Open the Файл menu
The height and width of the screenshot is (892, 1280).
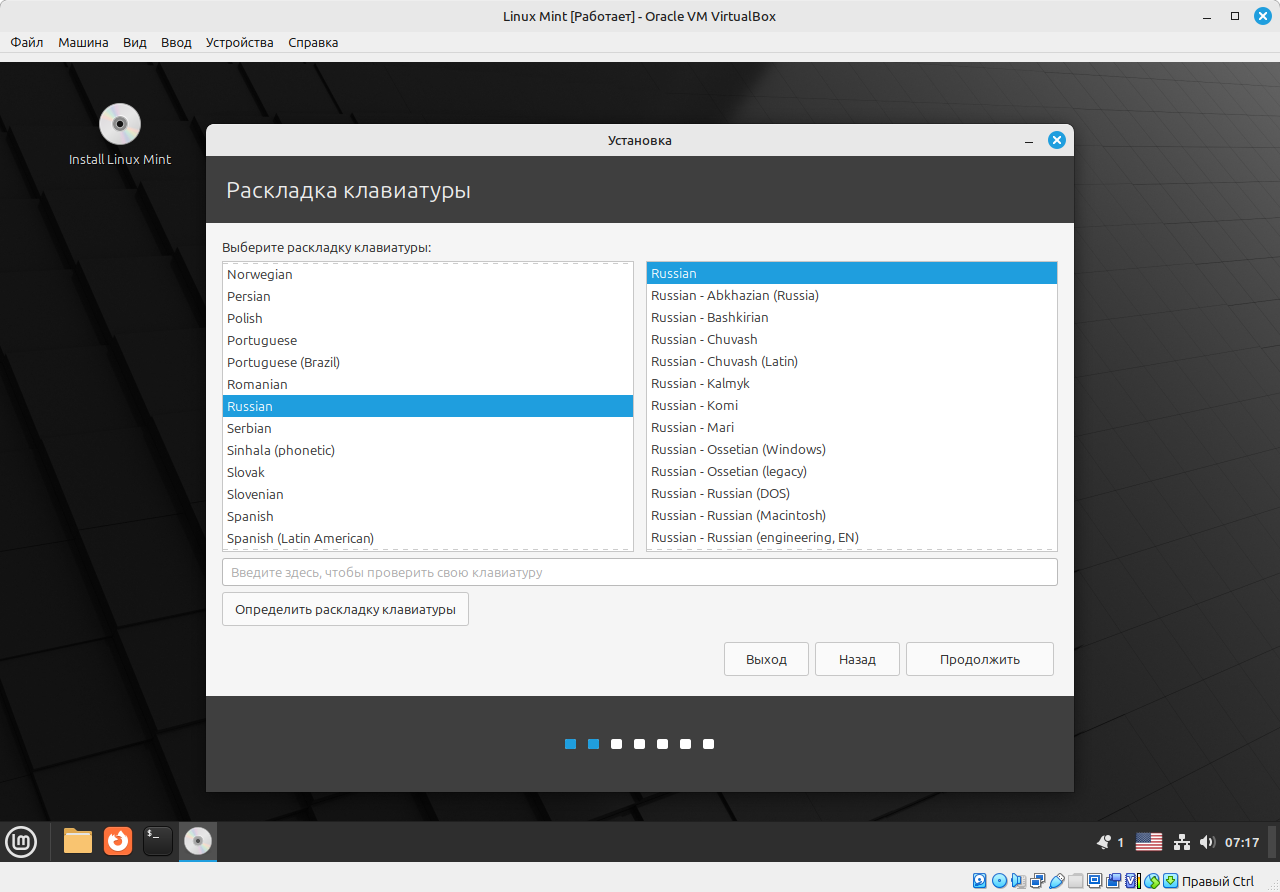click(27, 43)
